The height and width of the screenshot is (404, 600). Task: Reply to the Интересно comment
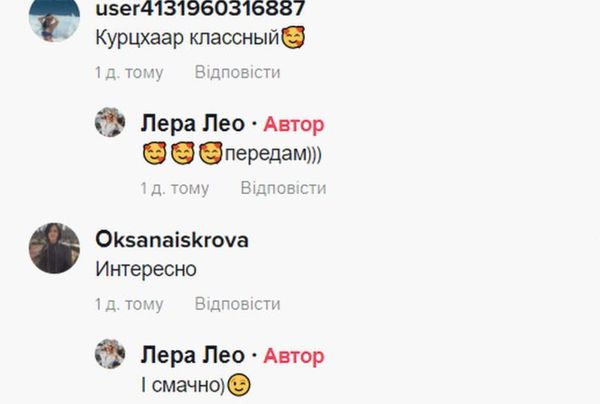point(237,304)
